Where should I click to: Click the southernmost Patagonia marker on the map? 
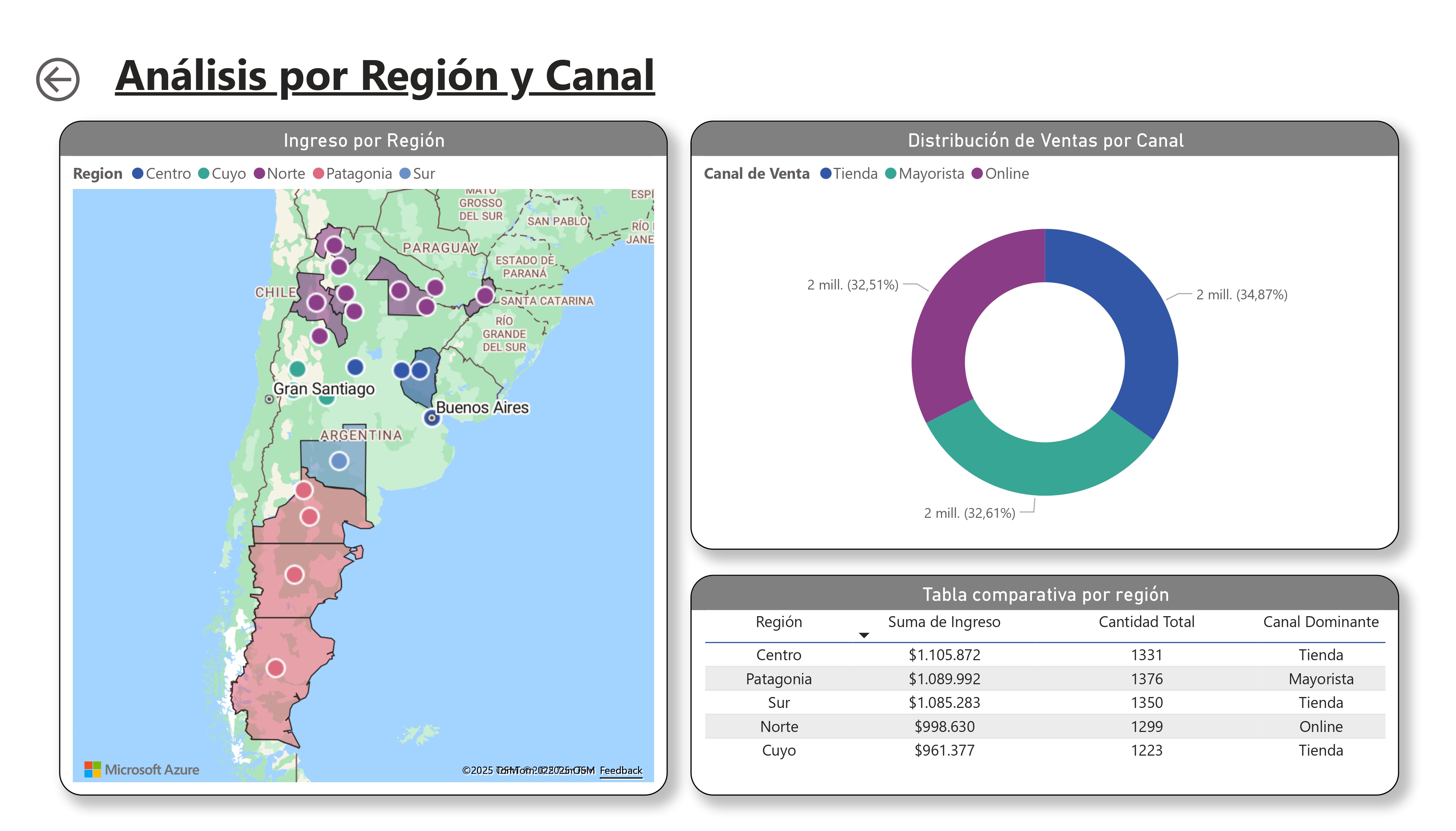coord(276,668)
